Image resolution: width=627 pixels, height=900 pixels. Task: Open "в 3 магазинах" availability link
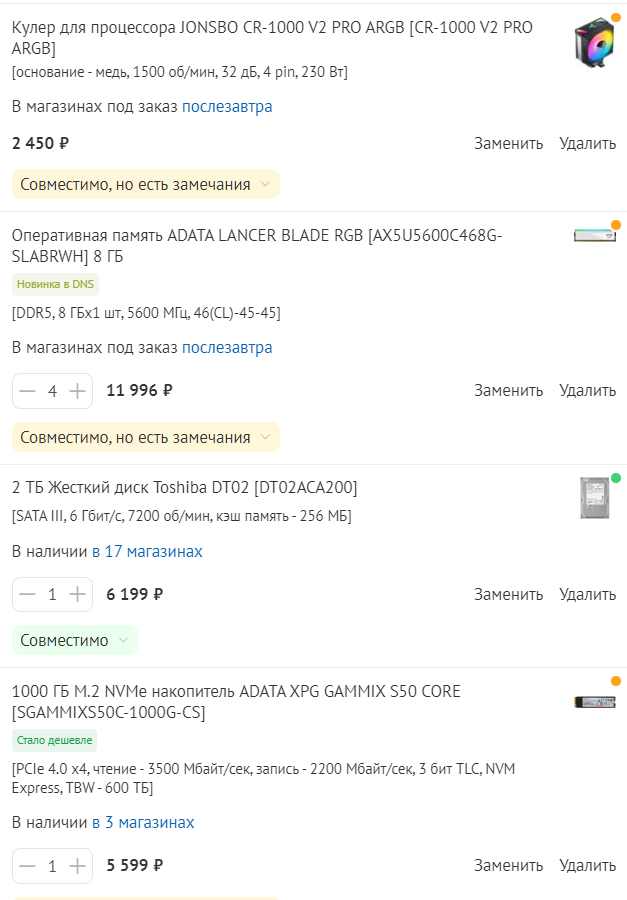pos(143,823)
